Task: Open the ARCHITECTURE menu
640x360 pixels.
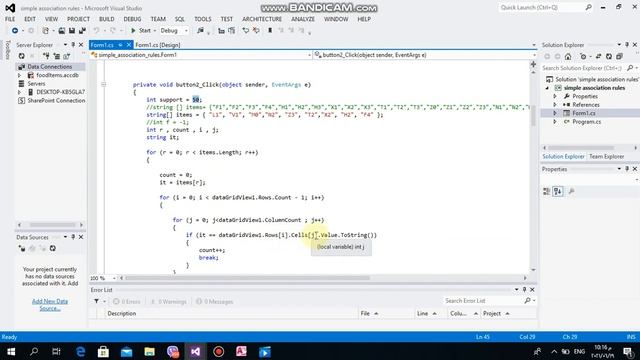Action: click(x=262, y=19)
